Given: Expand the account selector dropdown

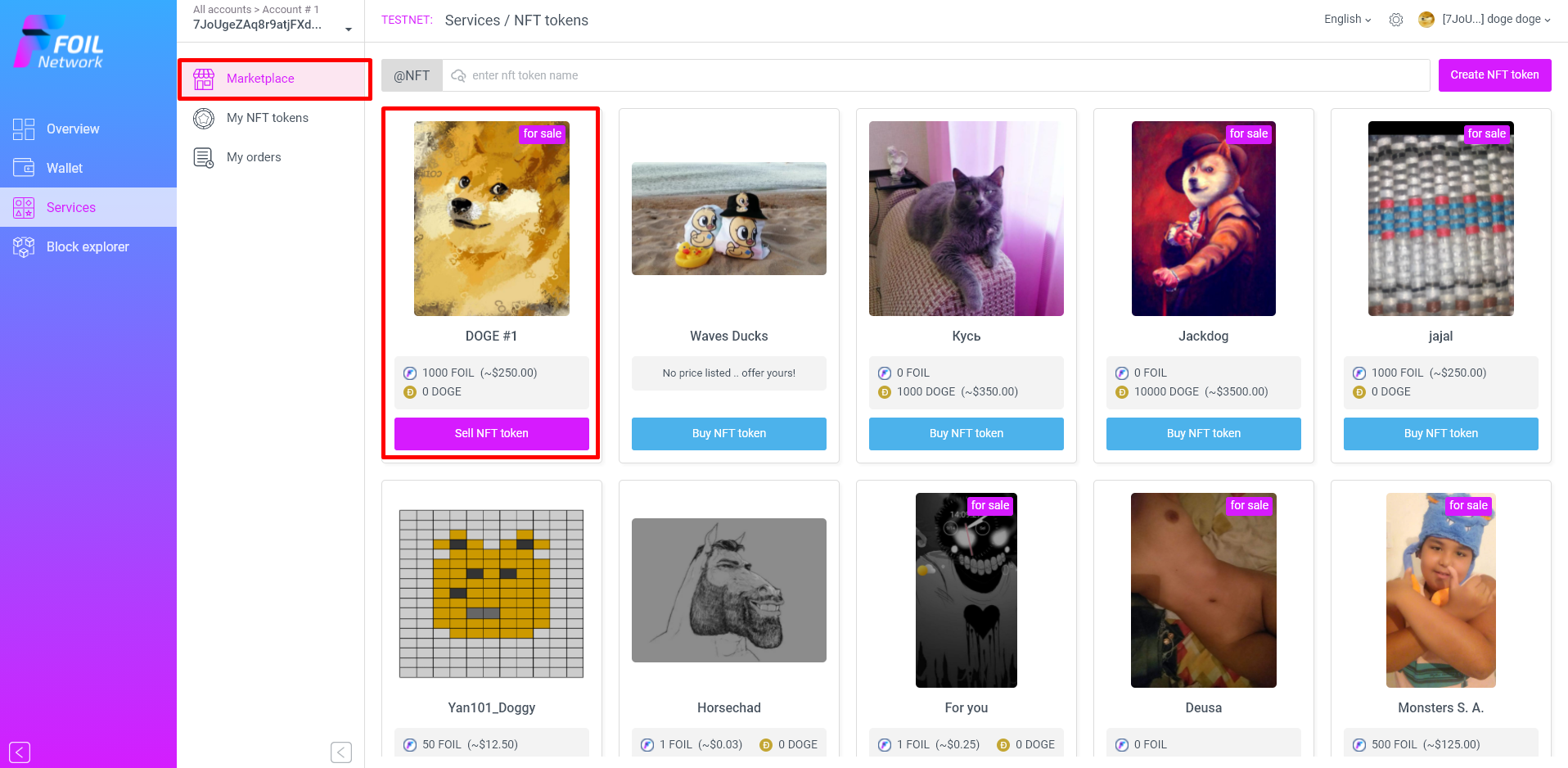Looking at the screenshot, I should pyautogui.click(x=349, y=29).
